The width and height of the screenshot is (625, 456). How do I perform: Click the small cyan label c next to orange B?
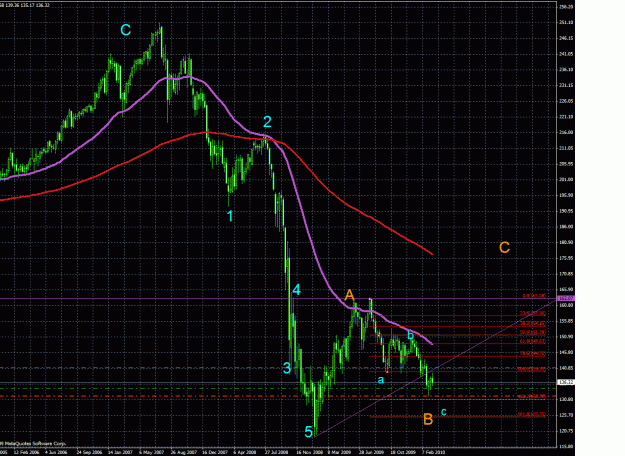444,412
